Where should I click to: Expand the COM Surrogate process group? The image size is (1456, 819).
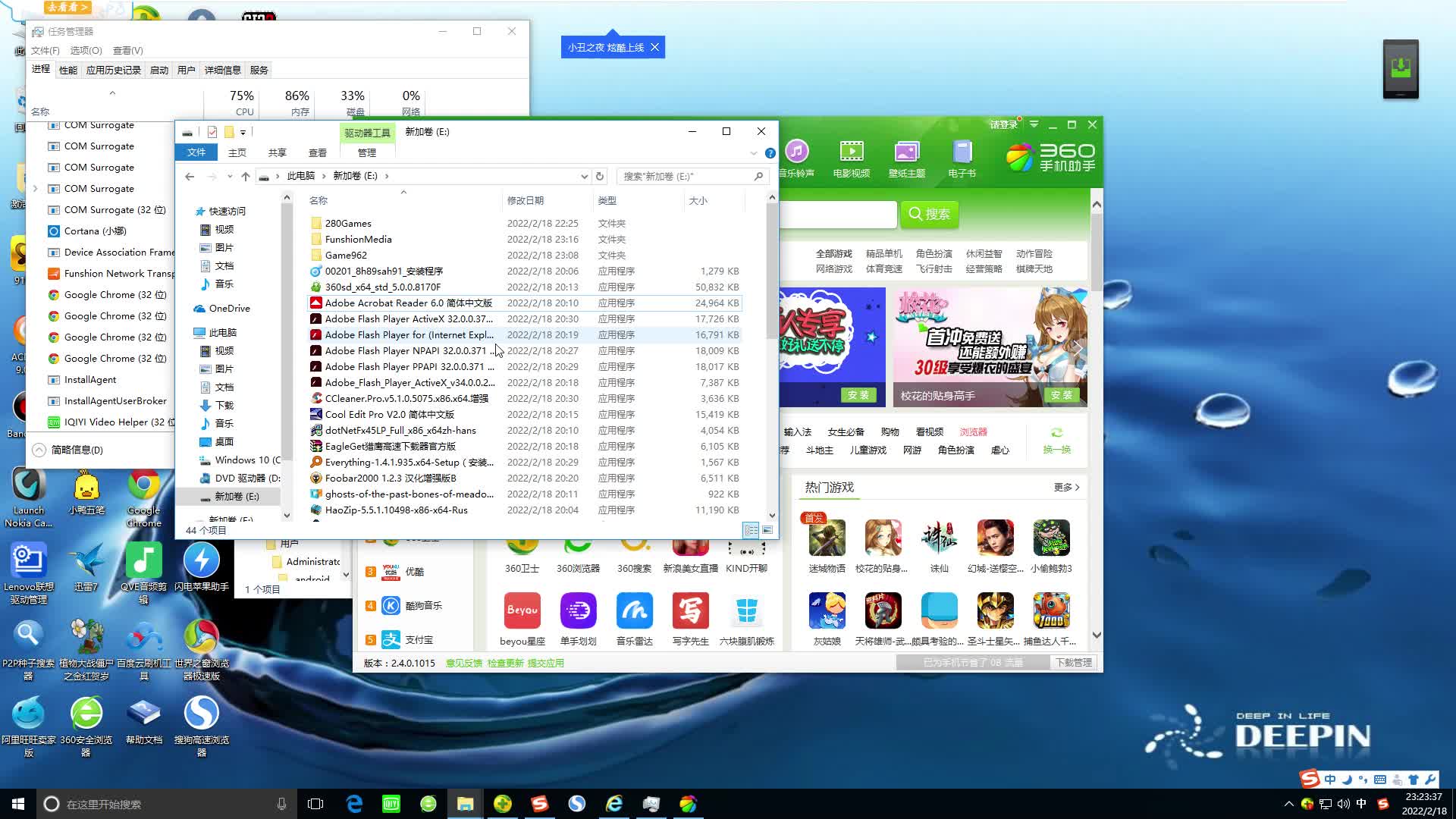35,189
